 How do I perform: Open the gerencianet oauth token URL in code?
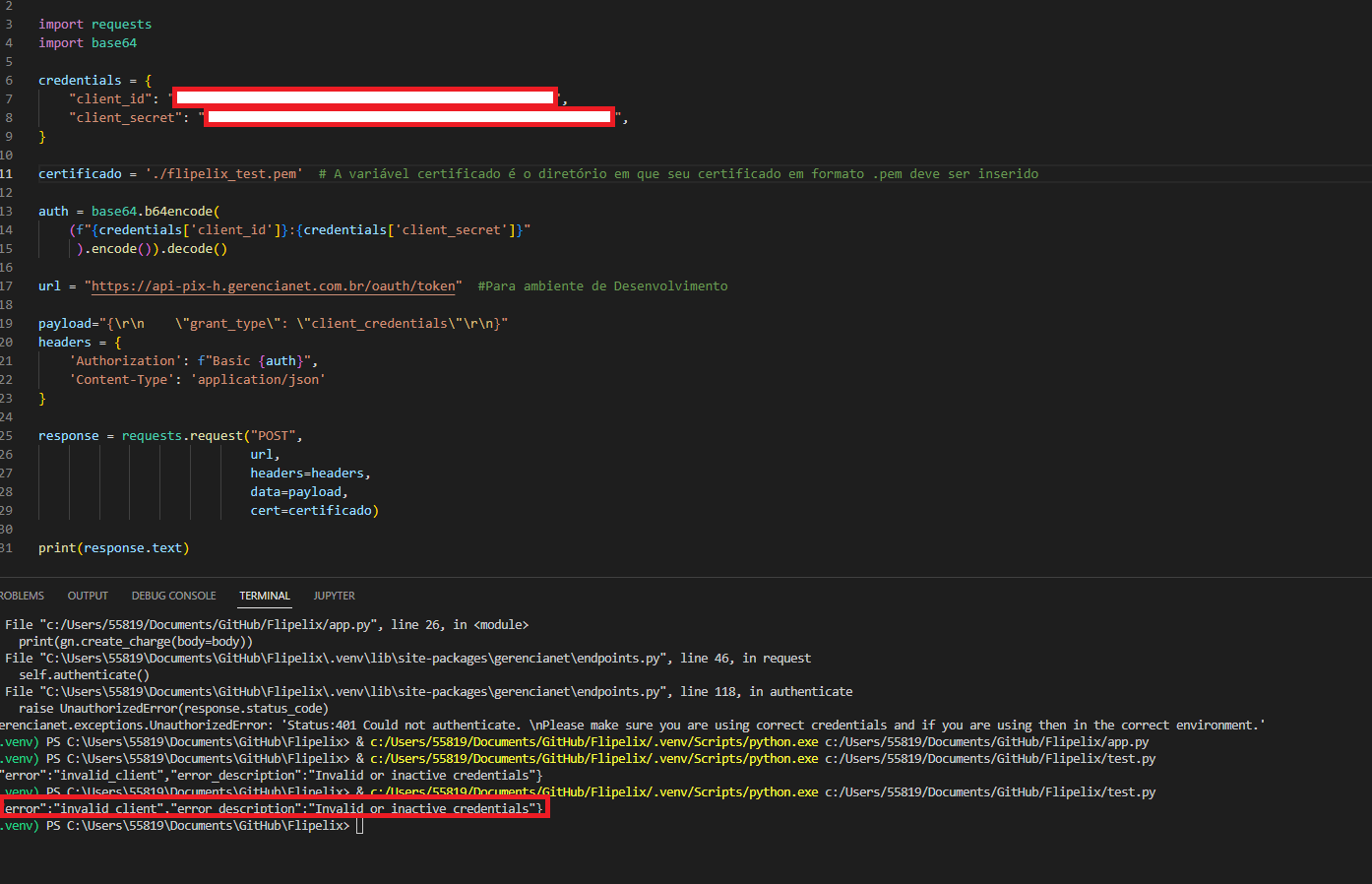pos(274,286)
